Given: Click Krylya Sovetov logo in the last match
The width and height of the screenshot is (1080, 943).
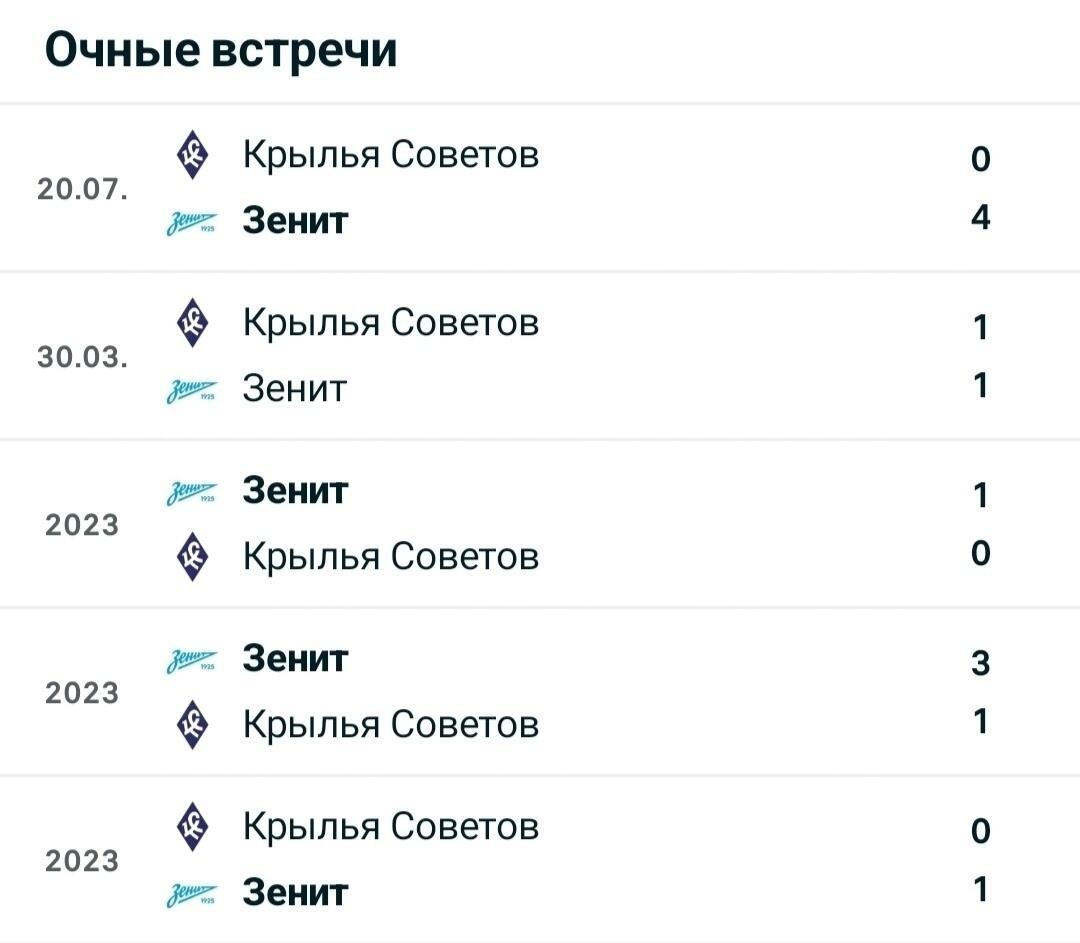Looking at the screenshot, I should pos(193,827).
